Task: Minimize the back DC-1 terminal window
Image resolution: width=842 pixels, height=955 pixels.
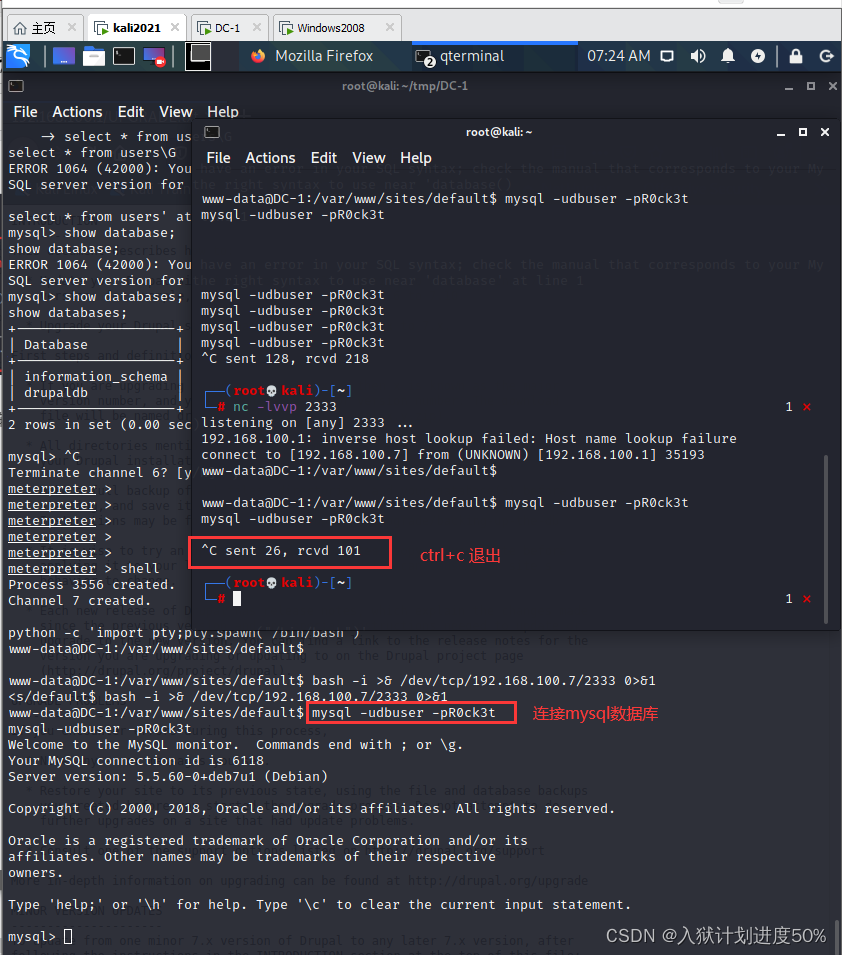Action: coord(789,87)
